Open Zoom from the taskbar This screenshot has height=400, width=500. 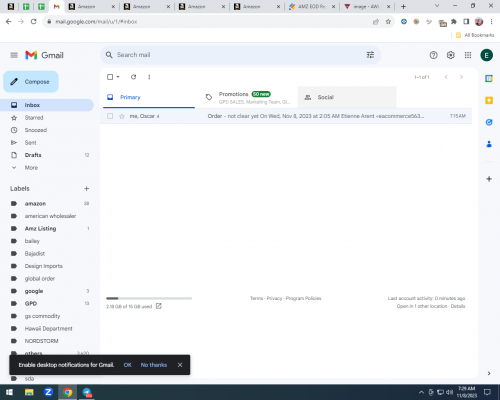(48, 392)
